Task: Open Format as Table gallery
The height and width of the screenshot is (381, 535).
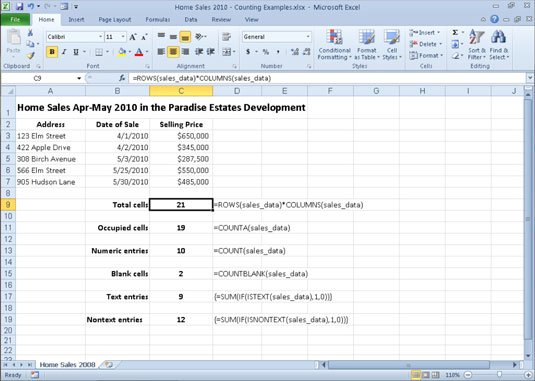Action: point(366,45)
